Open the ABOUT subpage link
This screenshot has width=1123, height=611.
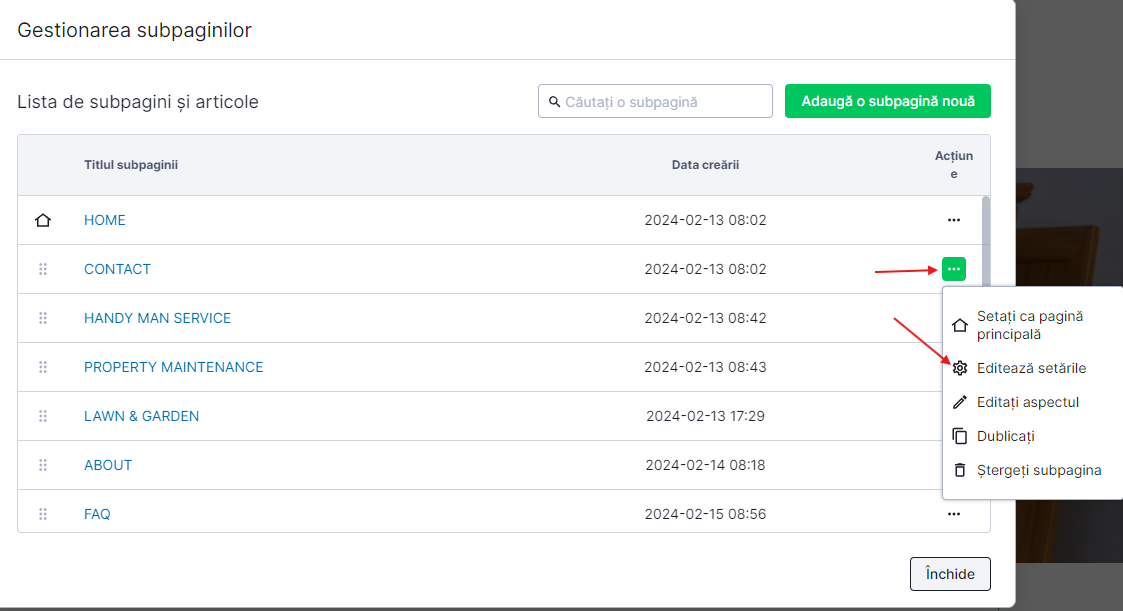108,465
